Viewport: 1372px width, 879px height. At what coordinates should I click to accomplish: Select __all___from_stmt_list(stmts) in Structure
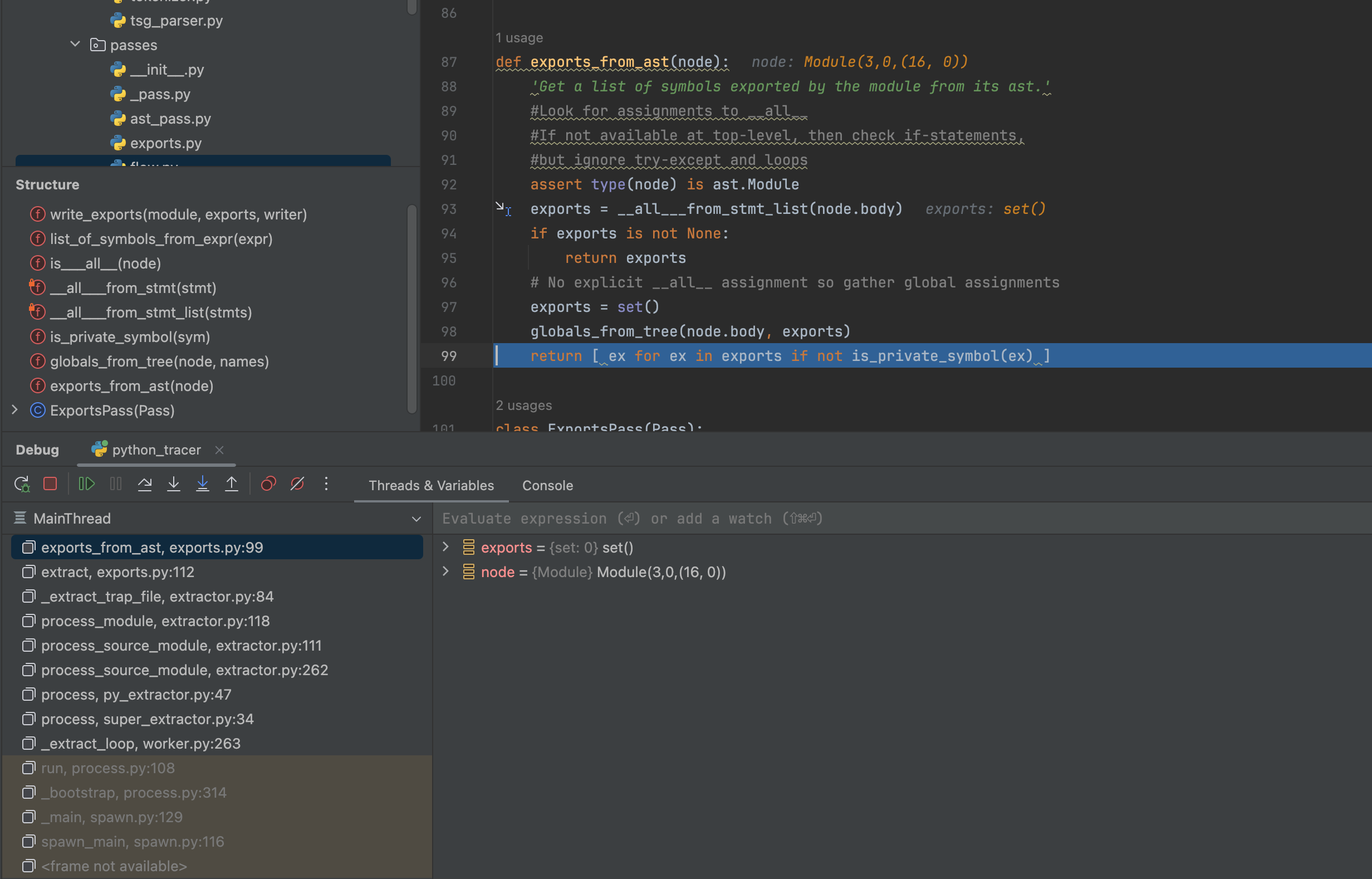150,313
